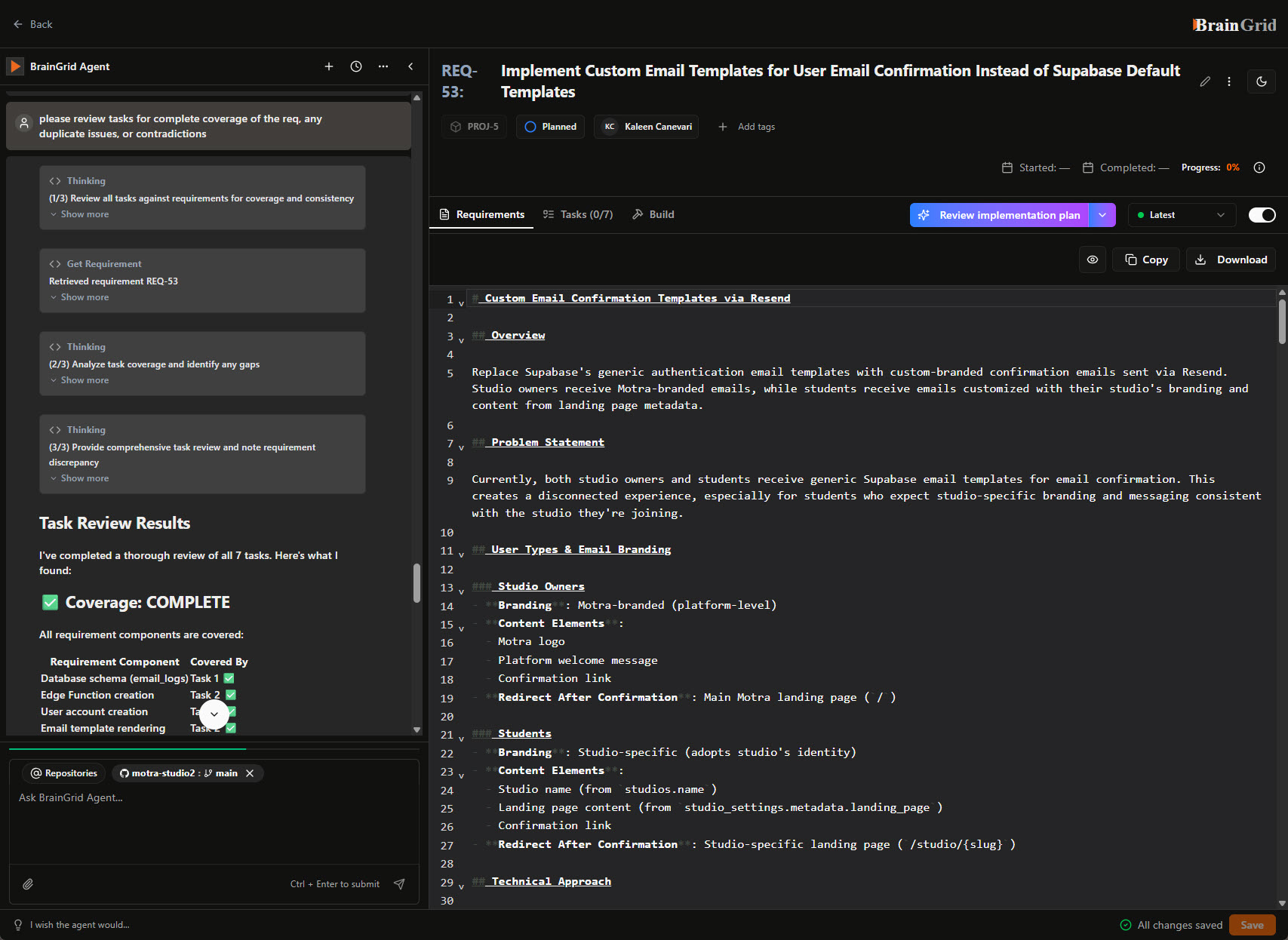Viewport: 1288px width, 940px height.
Task: Click the progress info icon
Action: (1259, 167)
